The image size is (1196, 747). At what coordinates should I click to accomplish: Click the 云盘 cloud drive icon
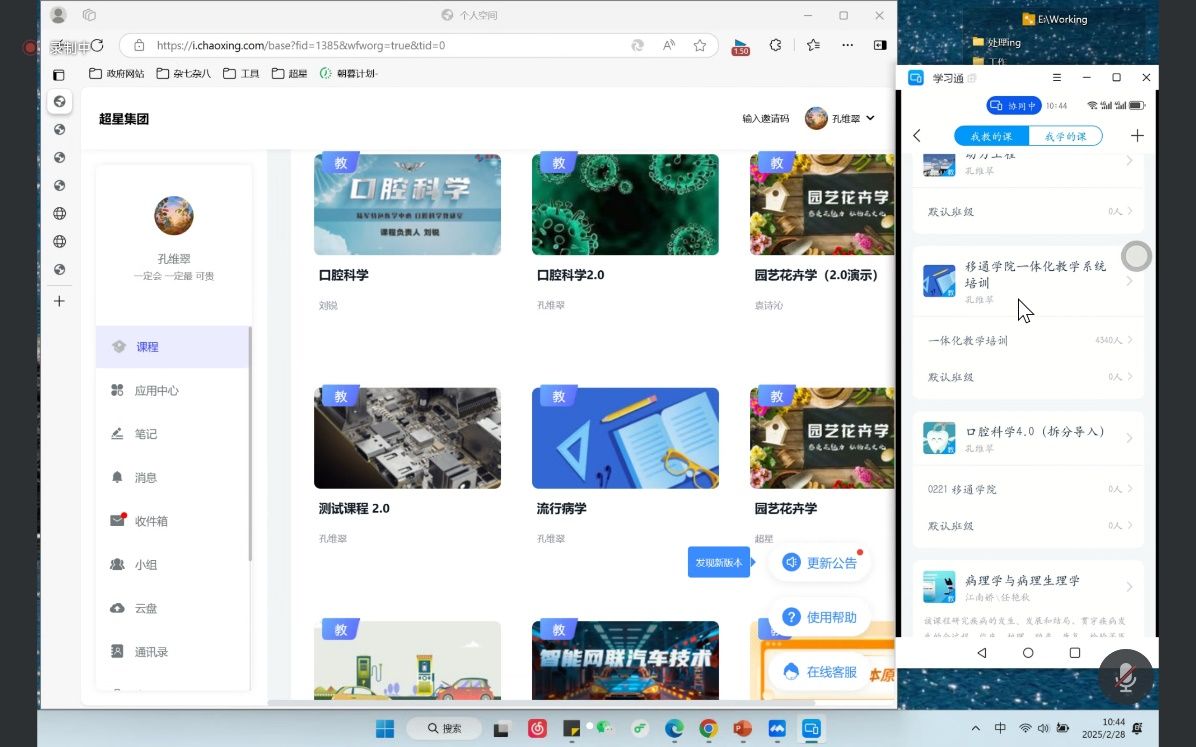(117, 608)
